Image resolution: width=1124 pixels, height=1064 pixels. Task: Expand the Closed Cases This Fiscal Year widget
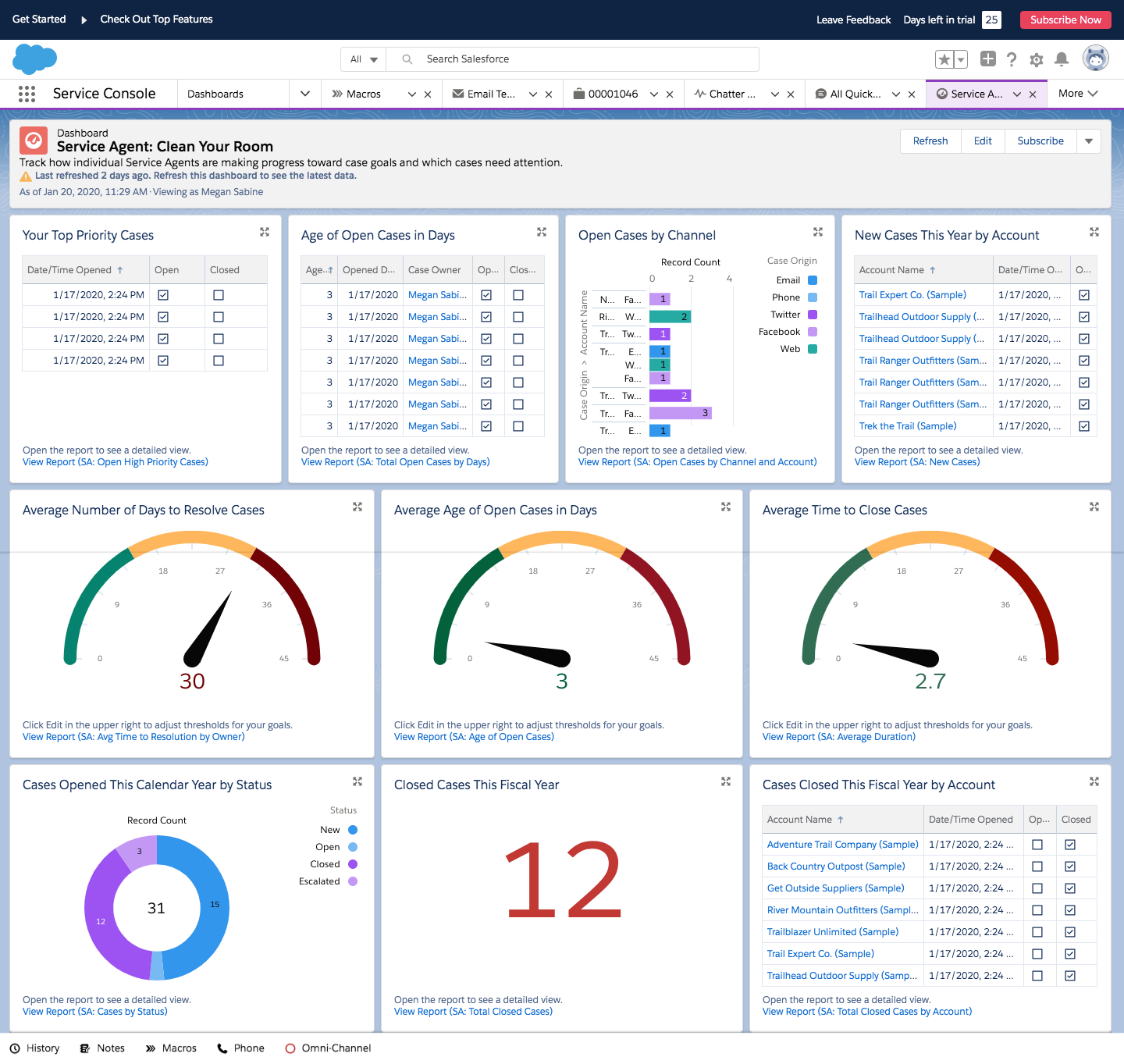[x=726, y=781]
